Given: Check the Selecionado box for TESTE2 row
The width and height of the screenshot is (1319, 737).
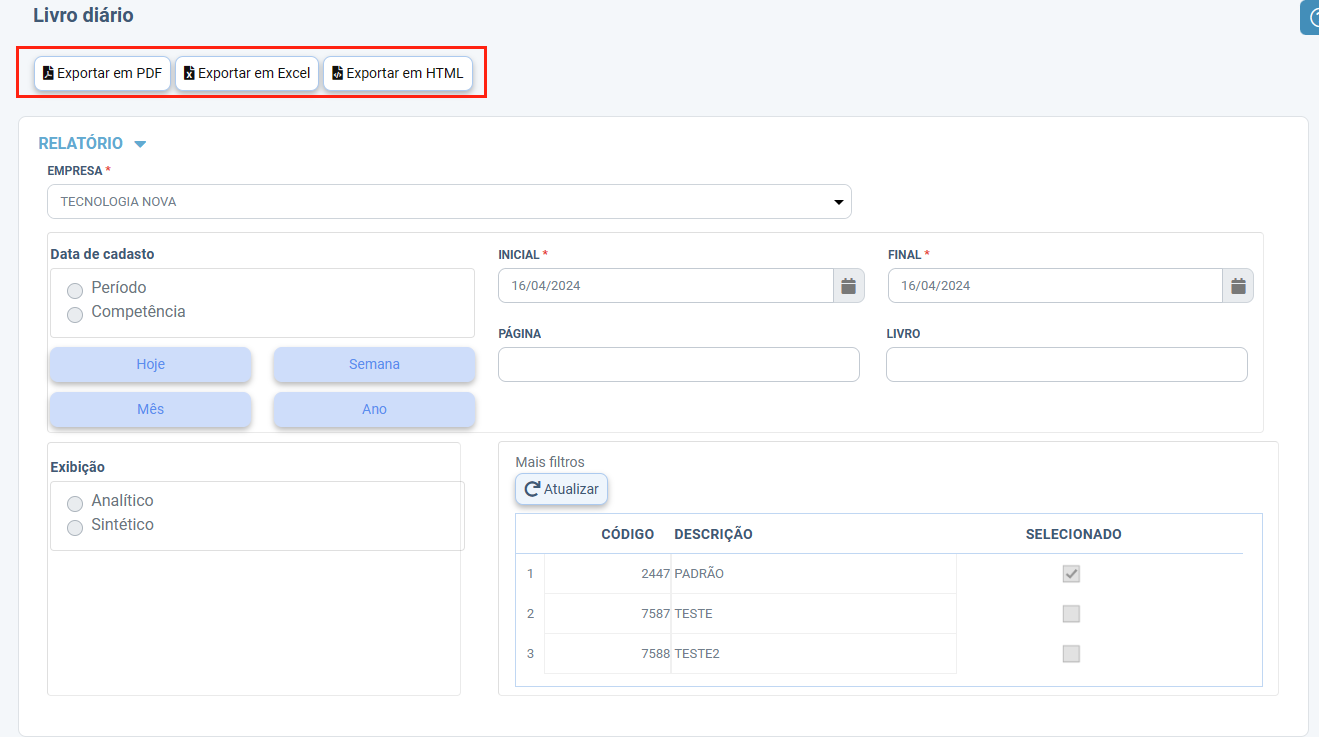Looking at the screenshot, I should tap(1071, 654).
